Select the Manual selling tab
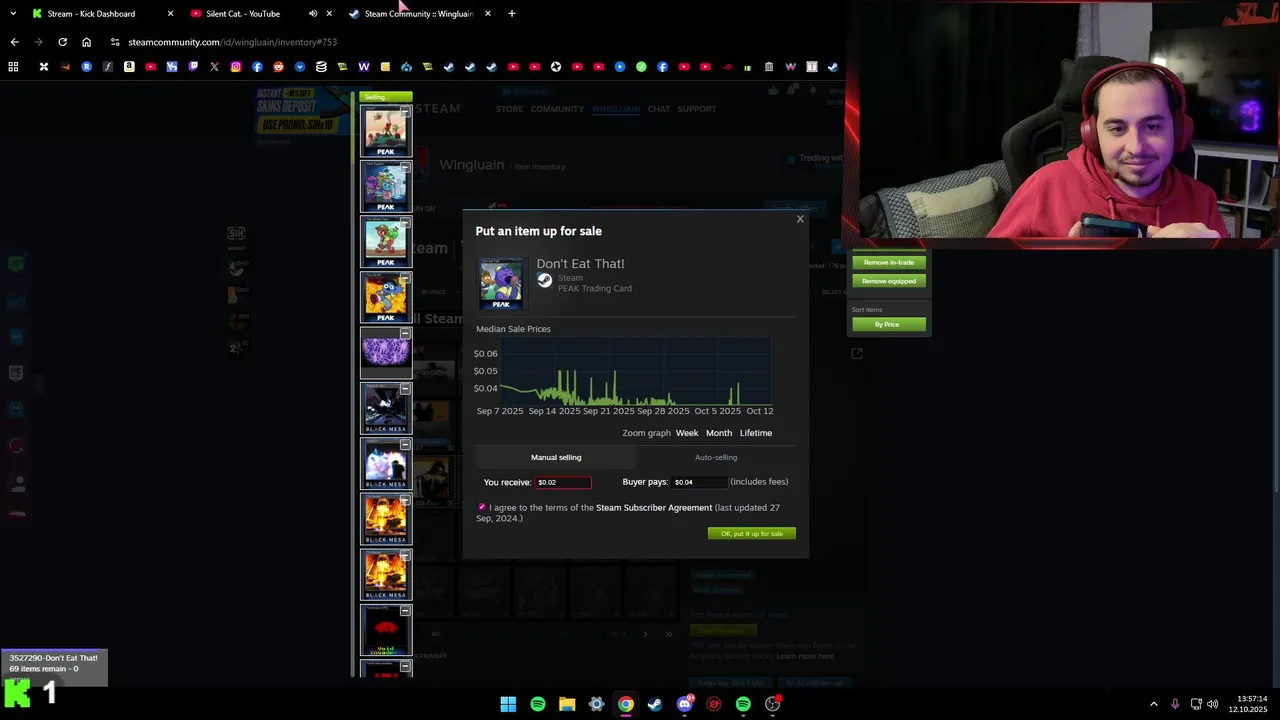The image size is (1280, 720). click(x=556, y=457)
